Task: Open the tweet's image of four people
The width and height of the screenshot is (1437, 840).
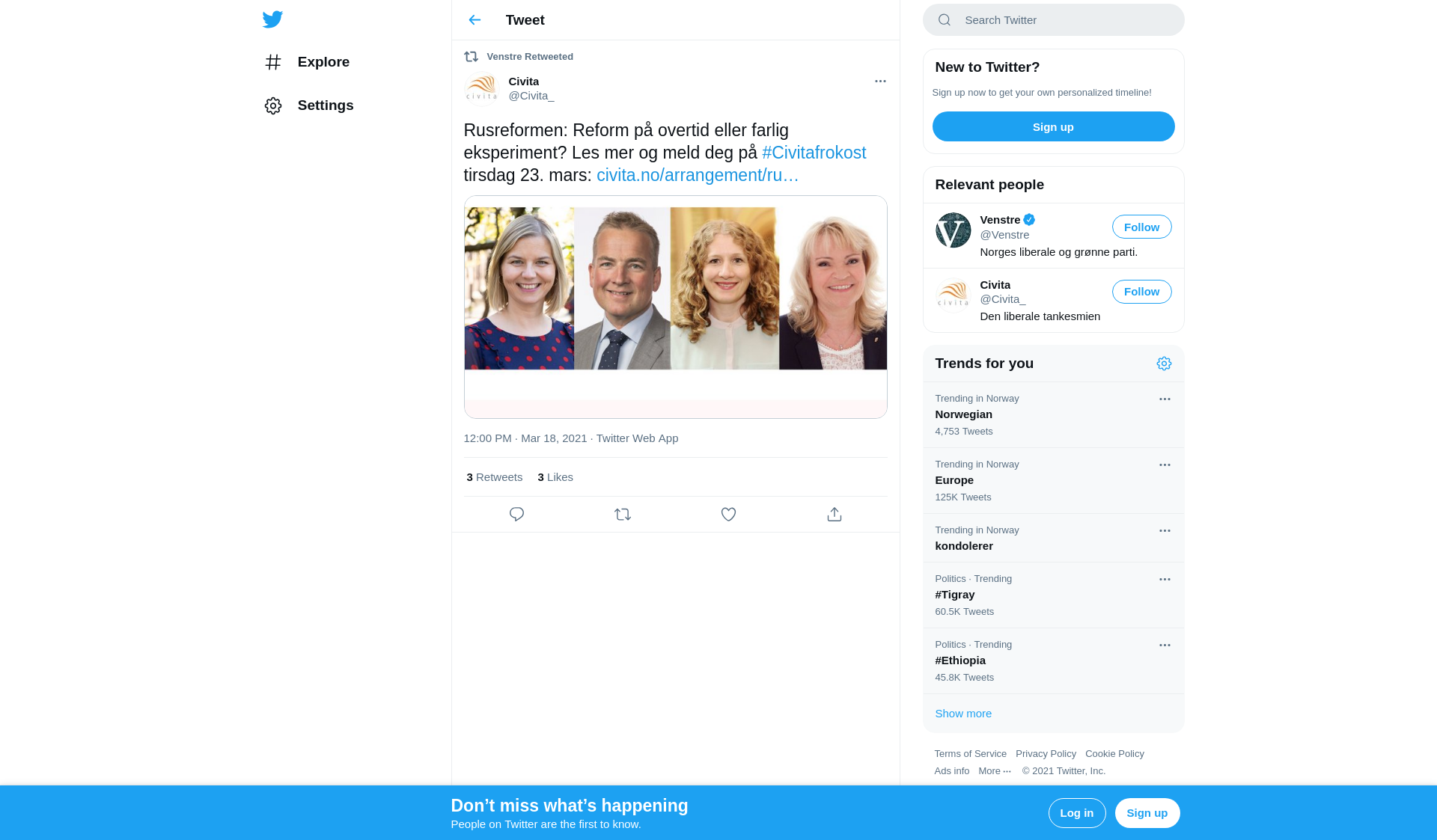Action: coord(675,289)
